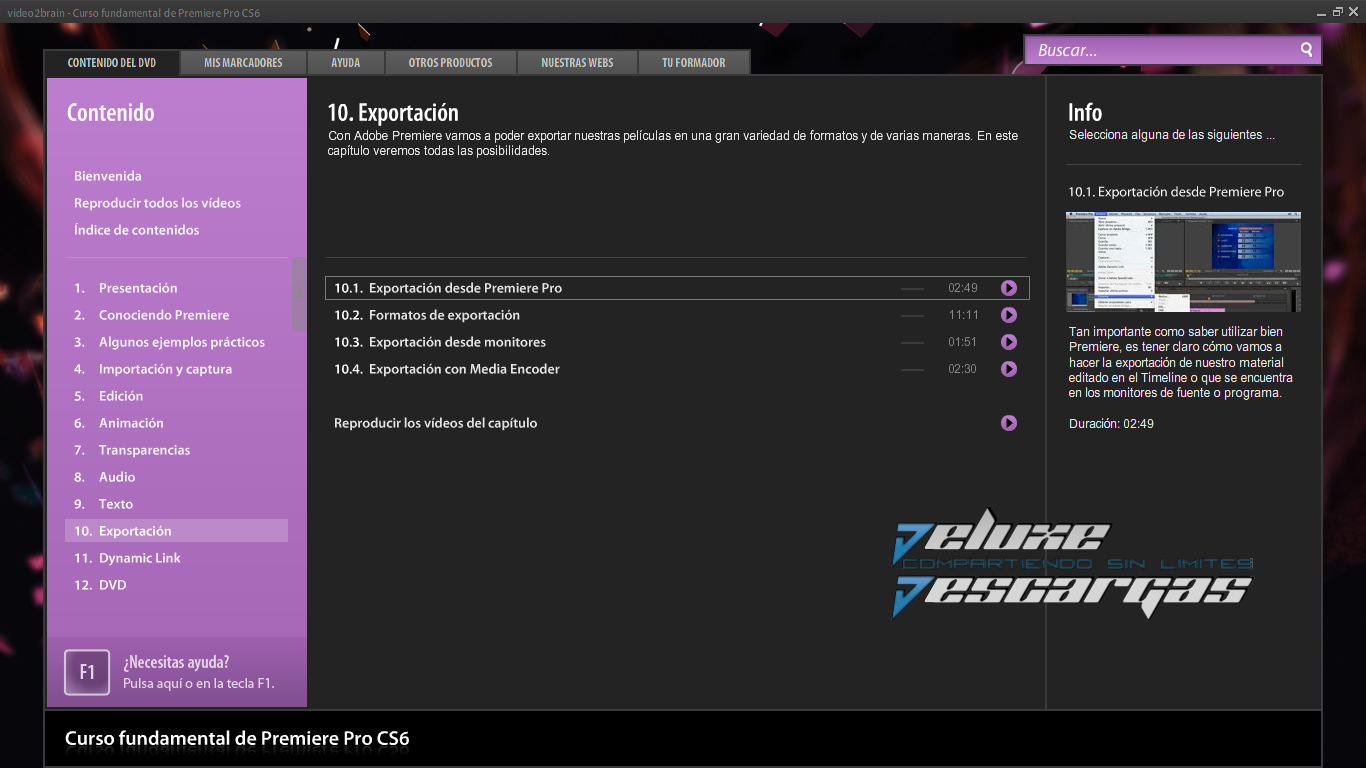
Task: Select the Tu Formador tab
Action: click(694, 62)
